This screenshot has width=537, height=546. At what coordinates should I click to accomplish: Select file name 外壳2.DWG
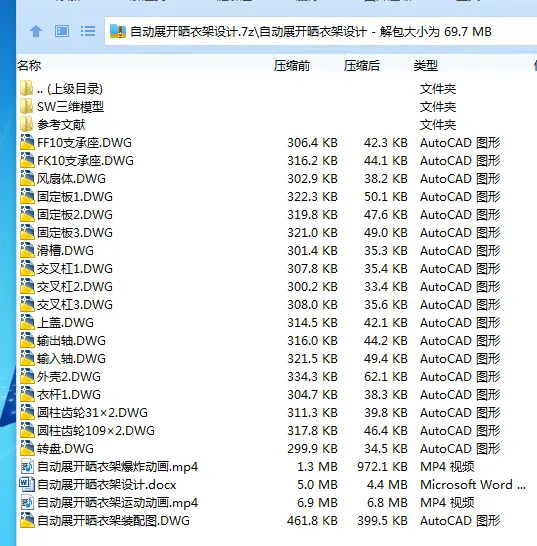click(69, 376)
